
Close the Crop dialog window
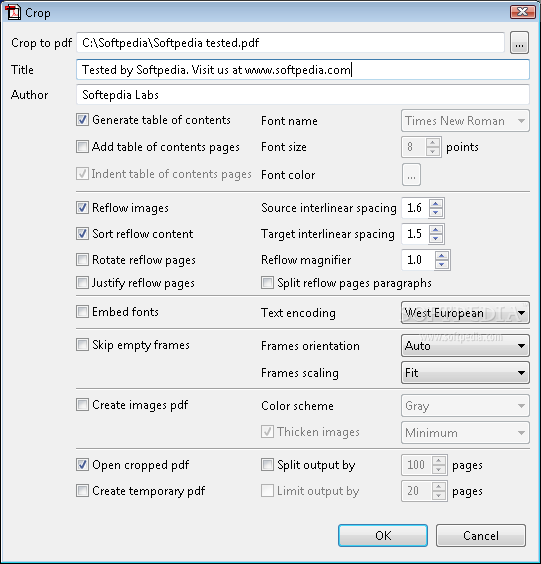tap(523, 12)
